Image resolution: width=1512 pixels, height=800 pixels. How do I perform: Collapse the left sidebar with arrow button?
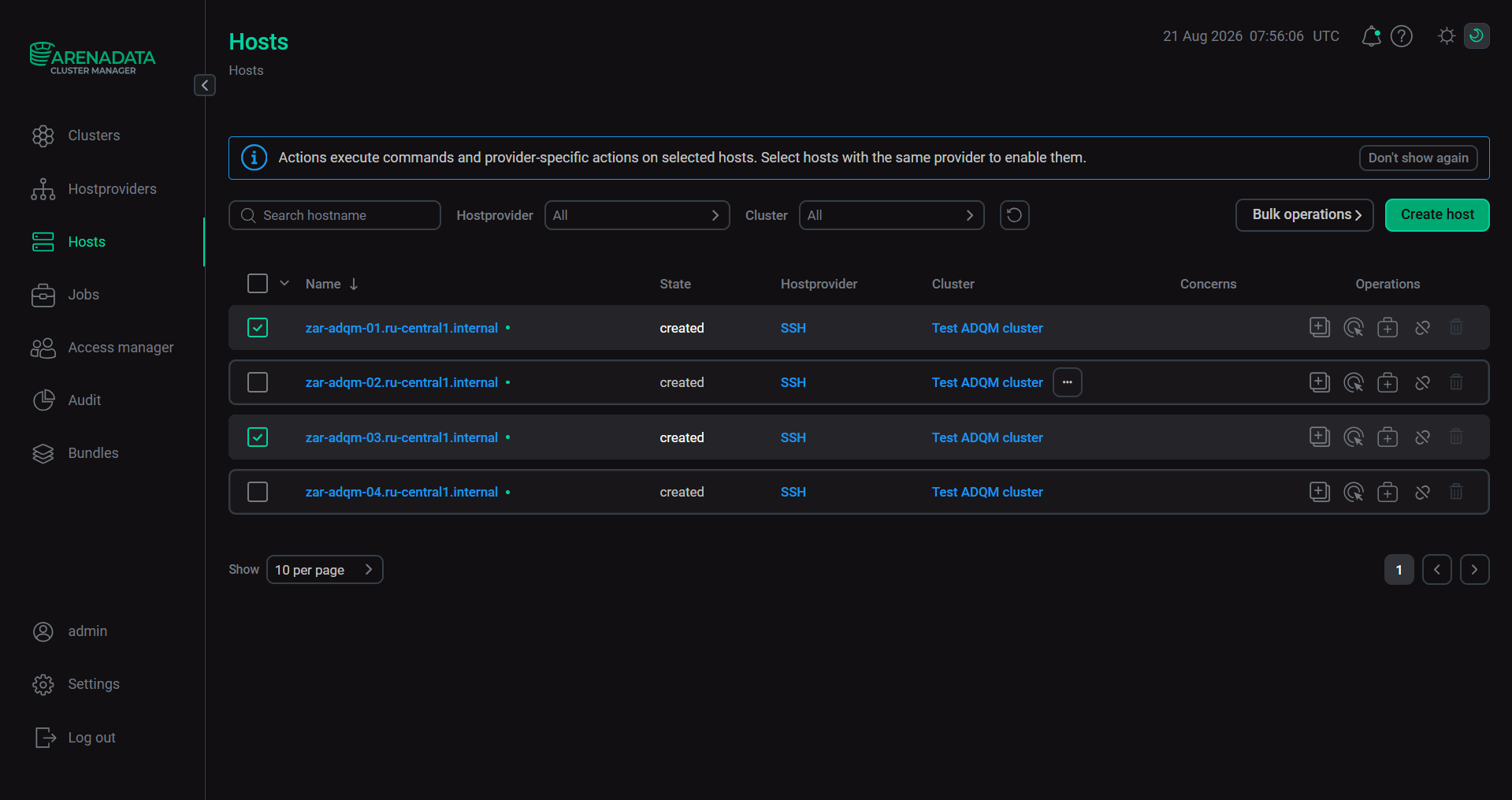[205, 85]
